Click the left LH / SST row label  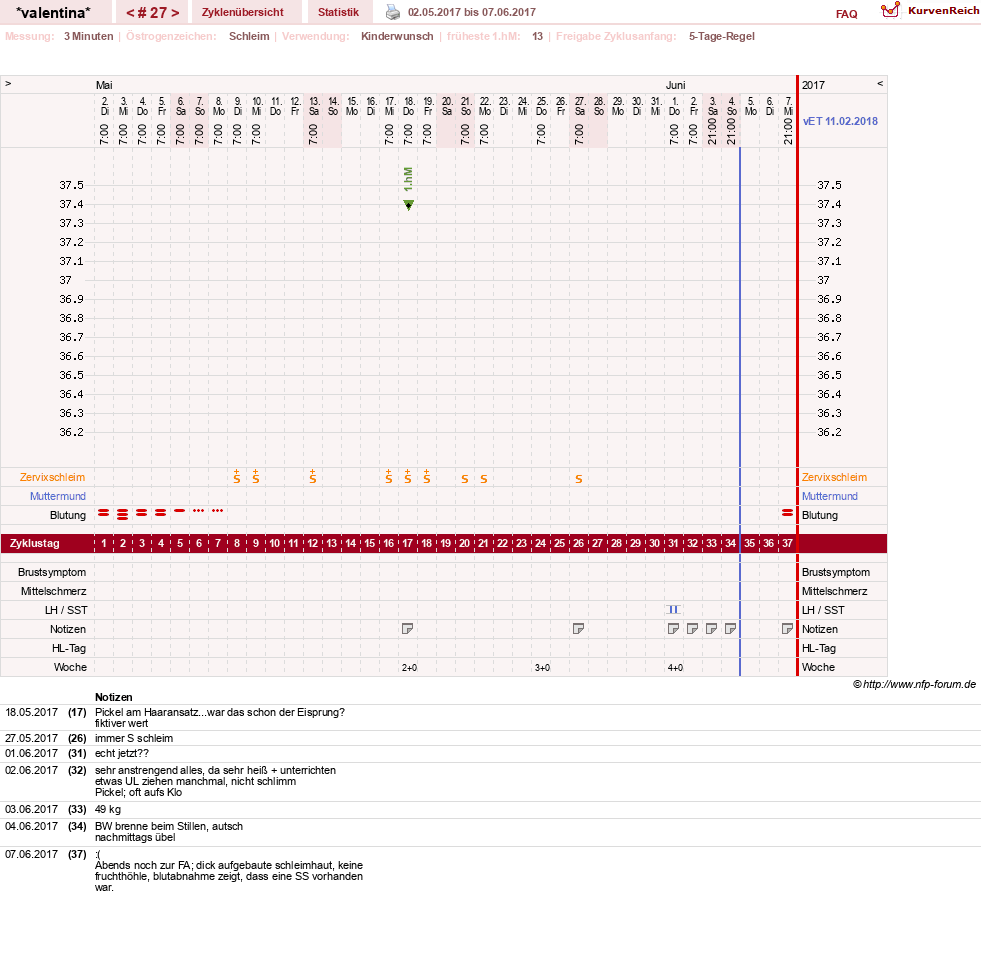(66, 610)
